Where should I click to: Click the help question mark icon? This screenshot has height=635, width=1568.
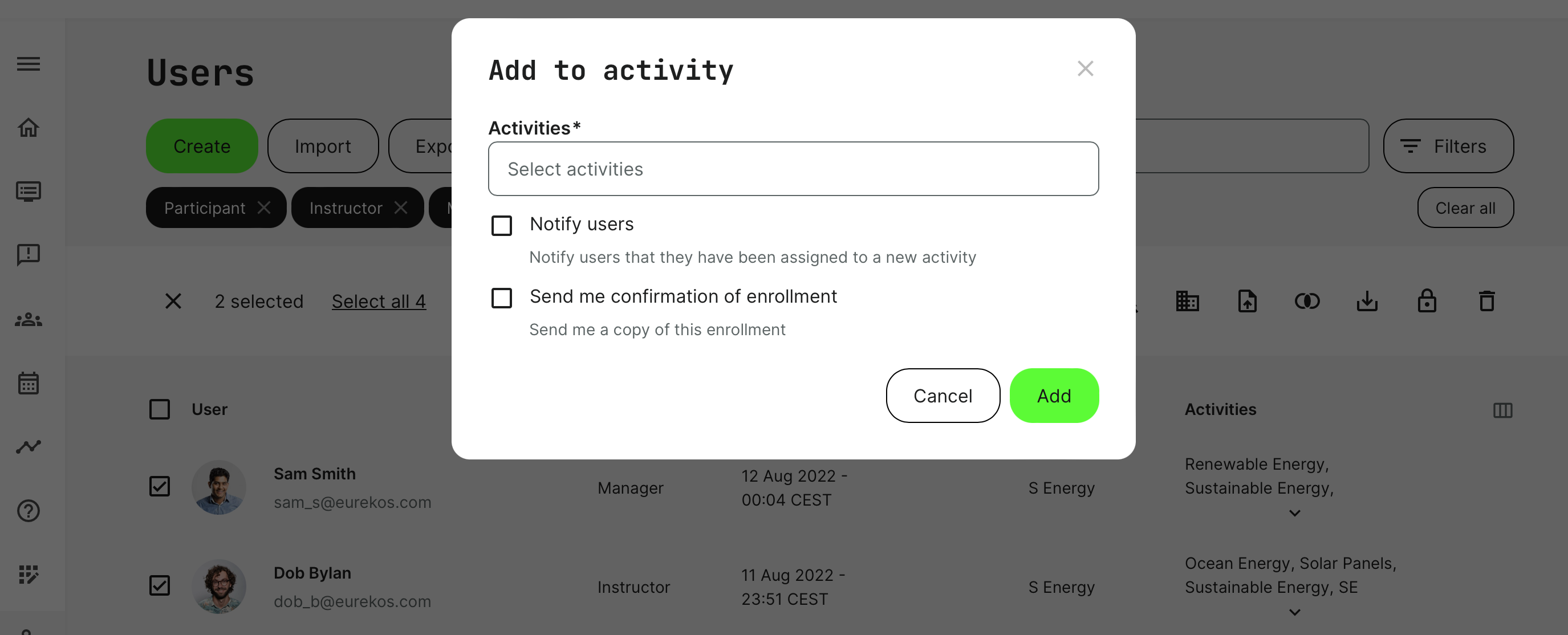28,511
